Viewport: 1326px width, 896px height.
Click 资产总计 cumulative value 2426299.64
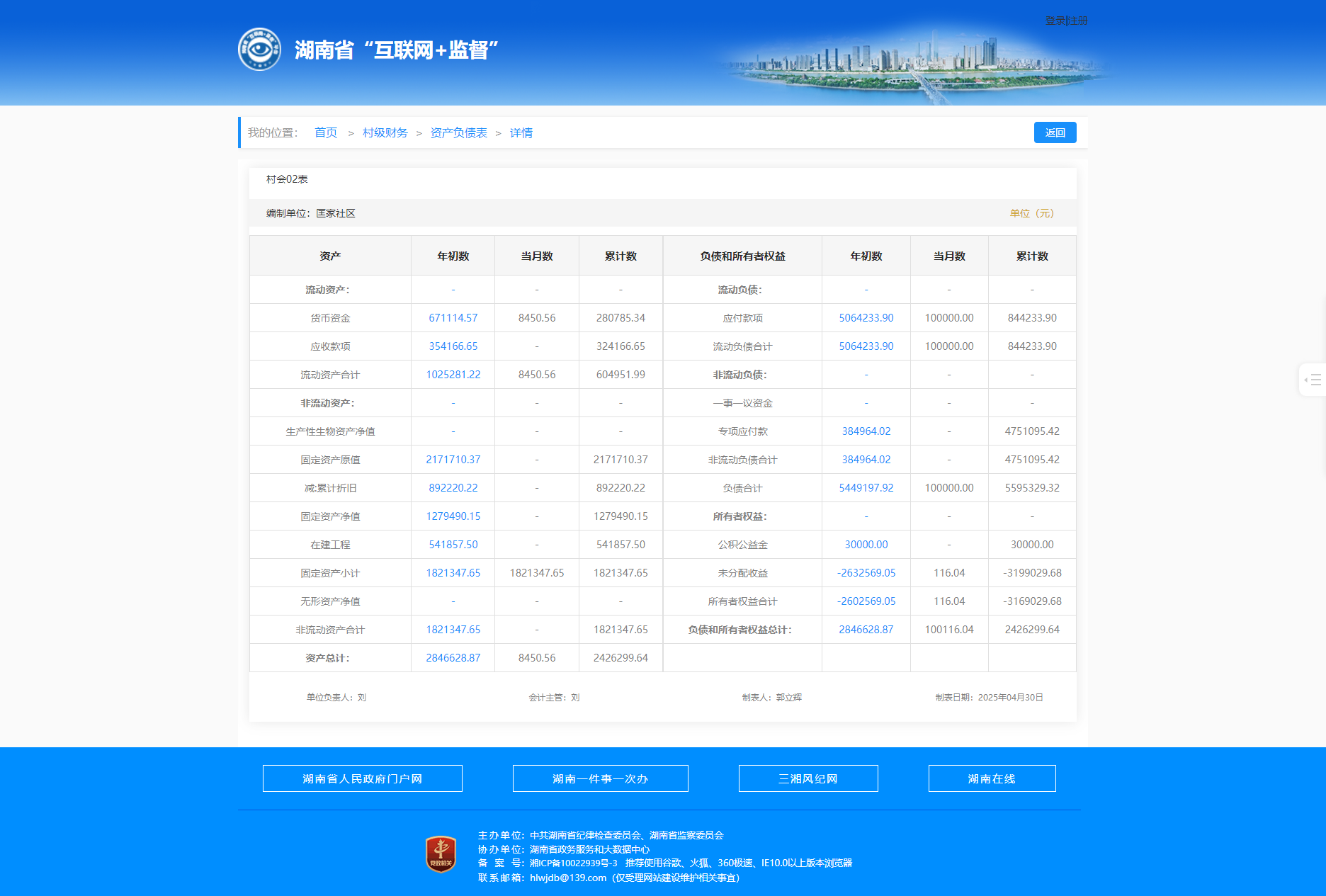620,658
